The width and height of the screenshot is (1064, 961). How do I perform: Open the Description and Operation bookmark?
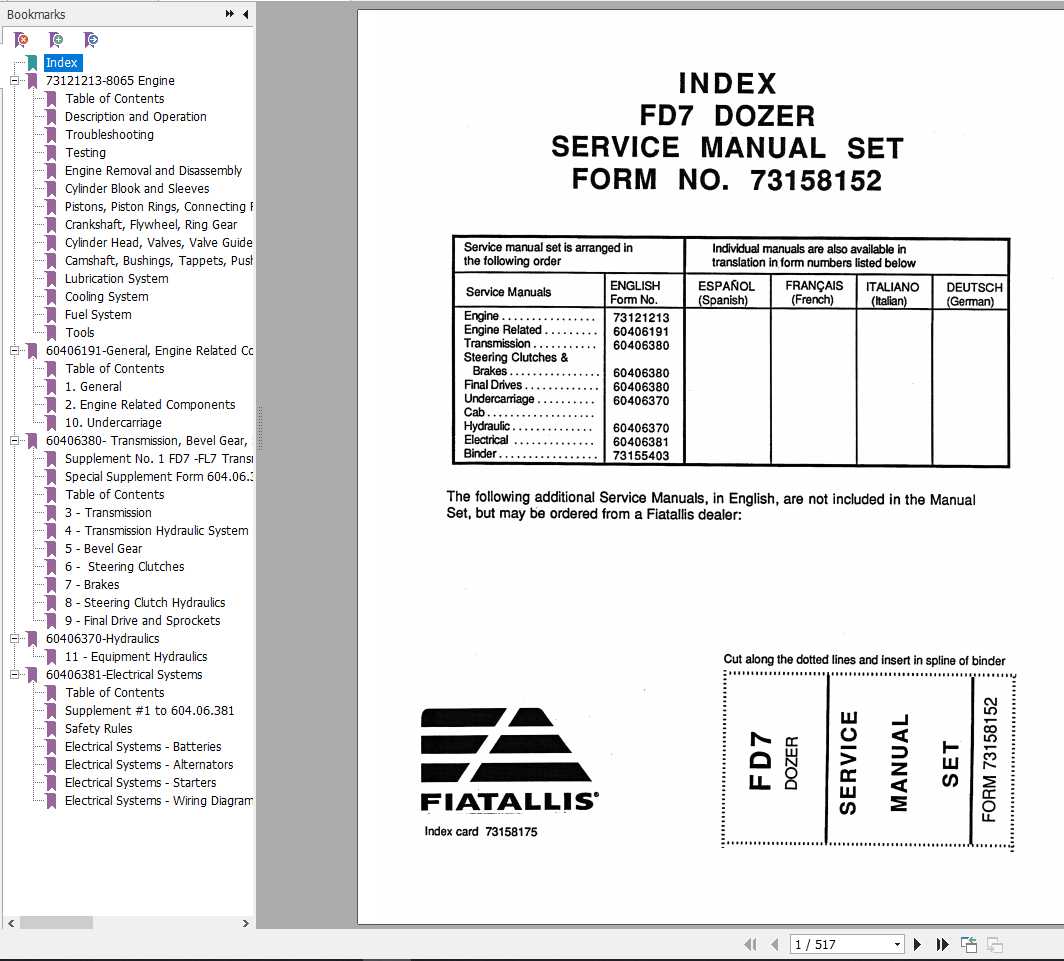click(x=136, y=117)
